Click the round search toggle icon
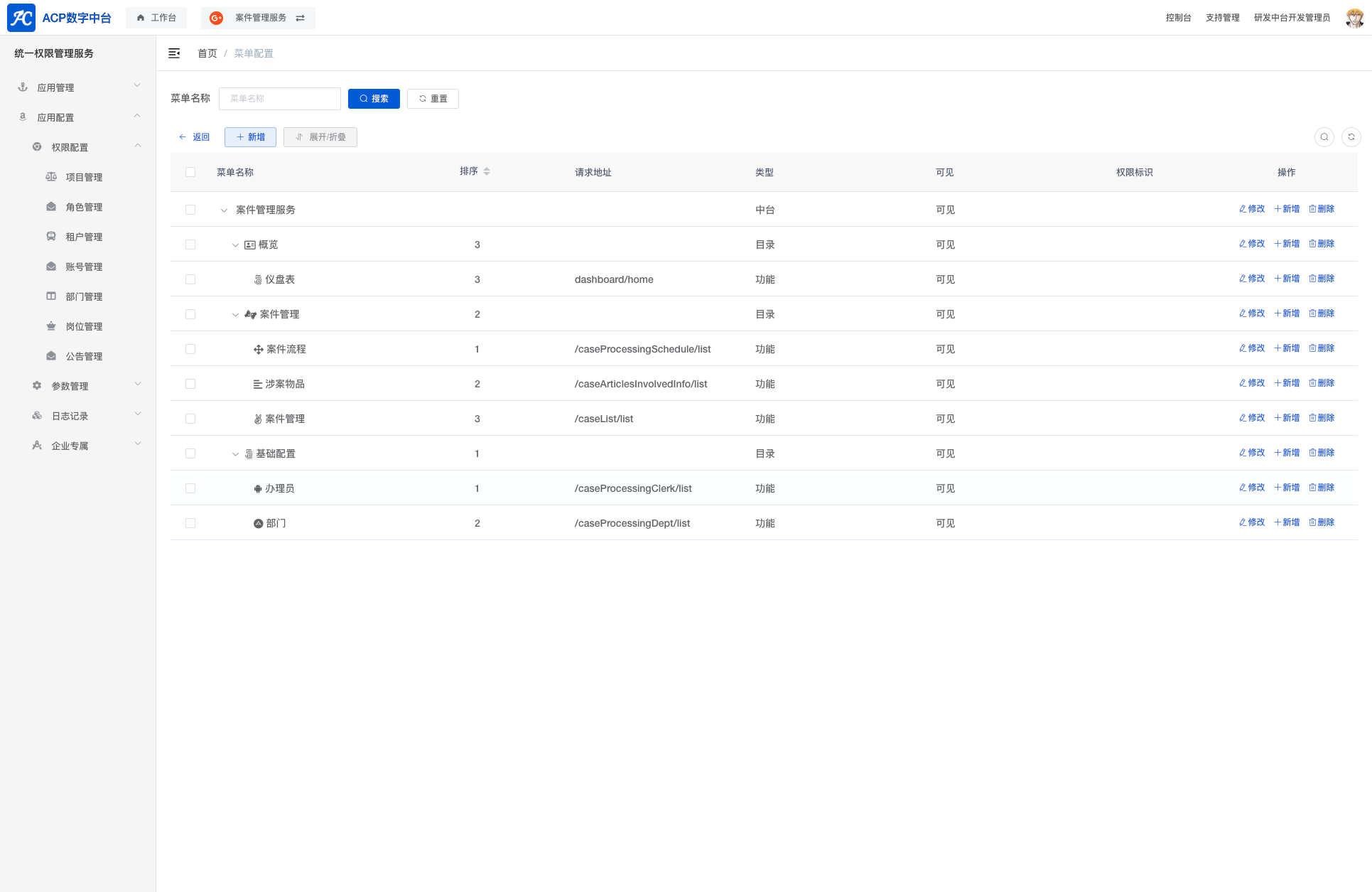Image resolution: width=1372 pixels, height=892 pixels. [1324, 137]
